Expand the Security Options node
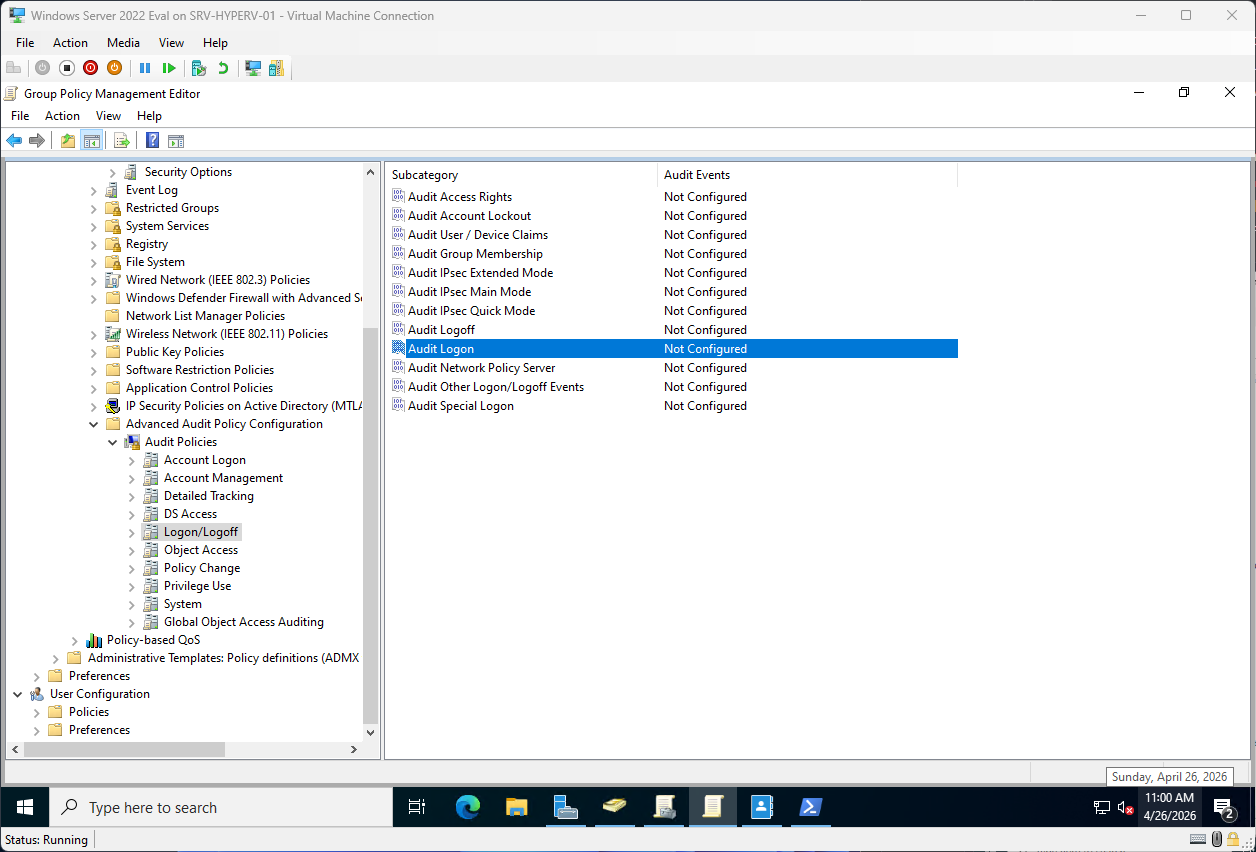This screenshot has height=852, width=1256. pos(113,172)
